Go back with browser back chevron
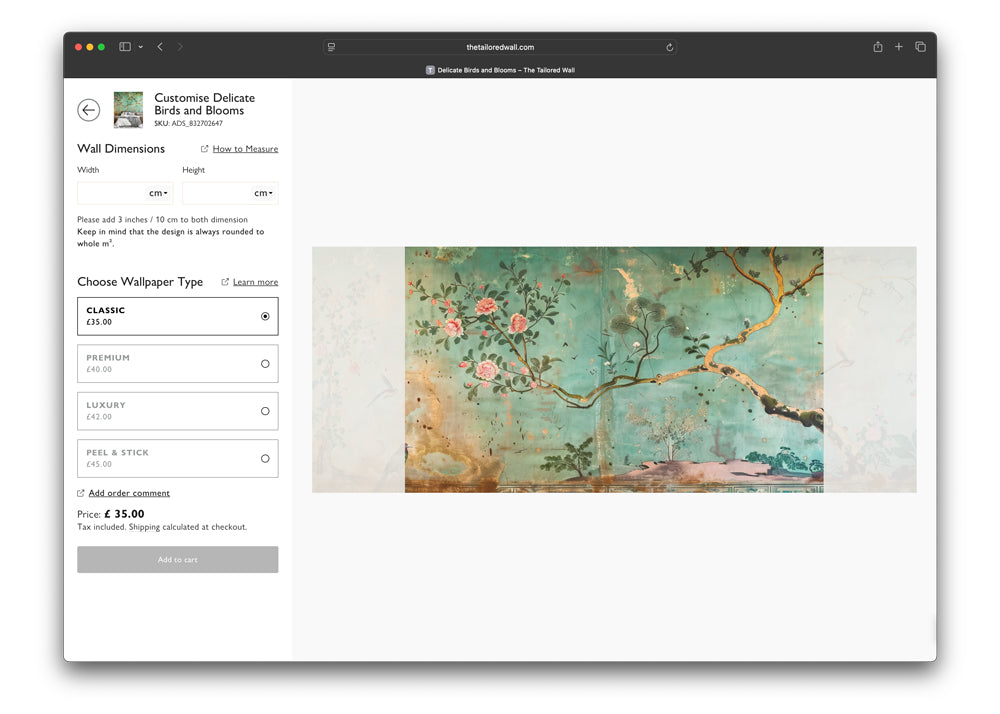Image resolution: width=1000 pixels, height=714 pixels. 160,47
